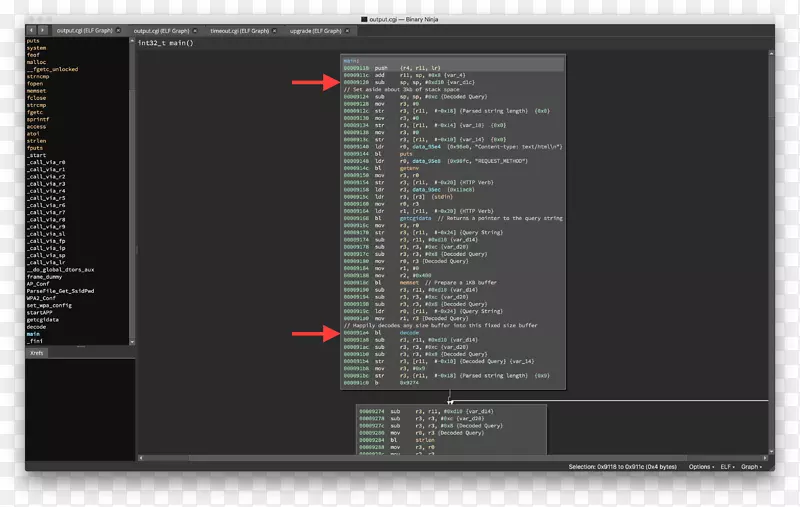
Task: Switch to the upgrade (ELF Graph) tab
Action: point(315,31)
